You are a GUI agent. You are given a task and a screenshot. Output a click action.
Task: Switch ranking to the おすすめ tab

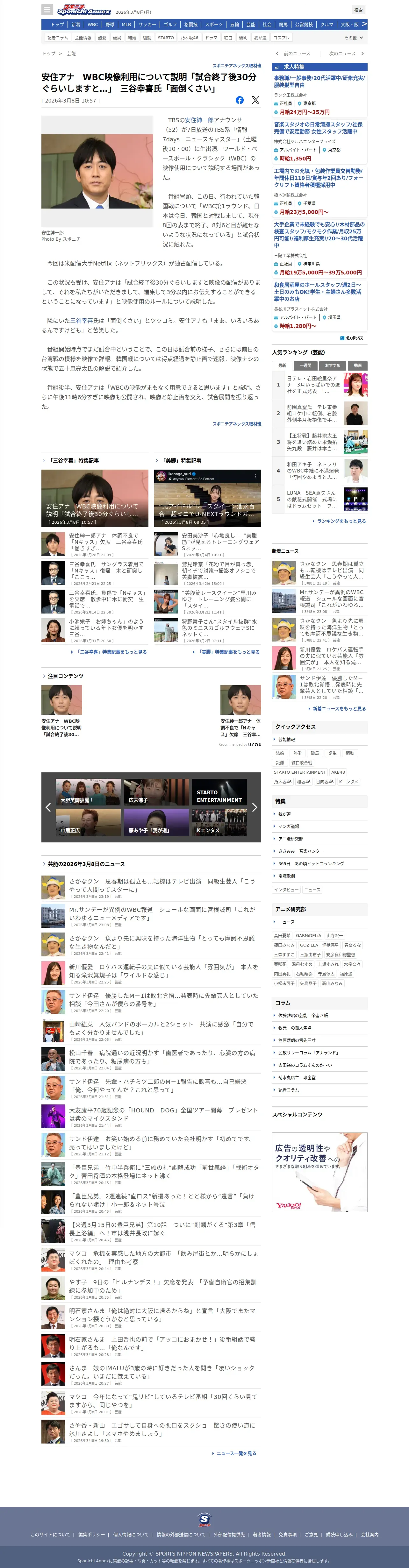332,365
